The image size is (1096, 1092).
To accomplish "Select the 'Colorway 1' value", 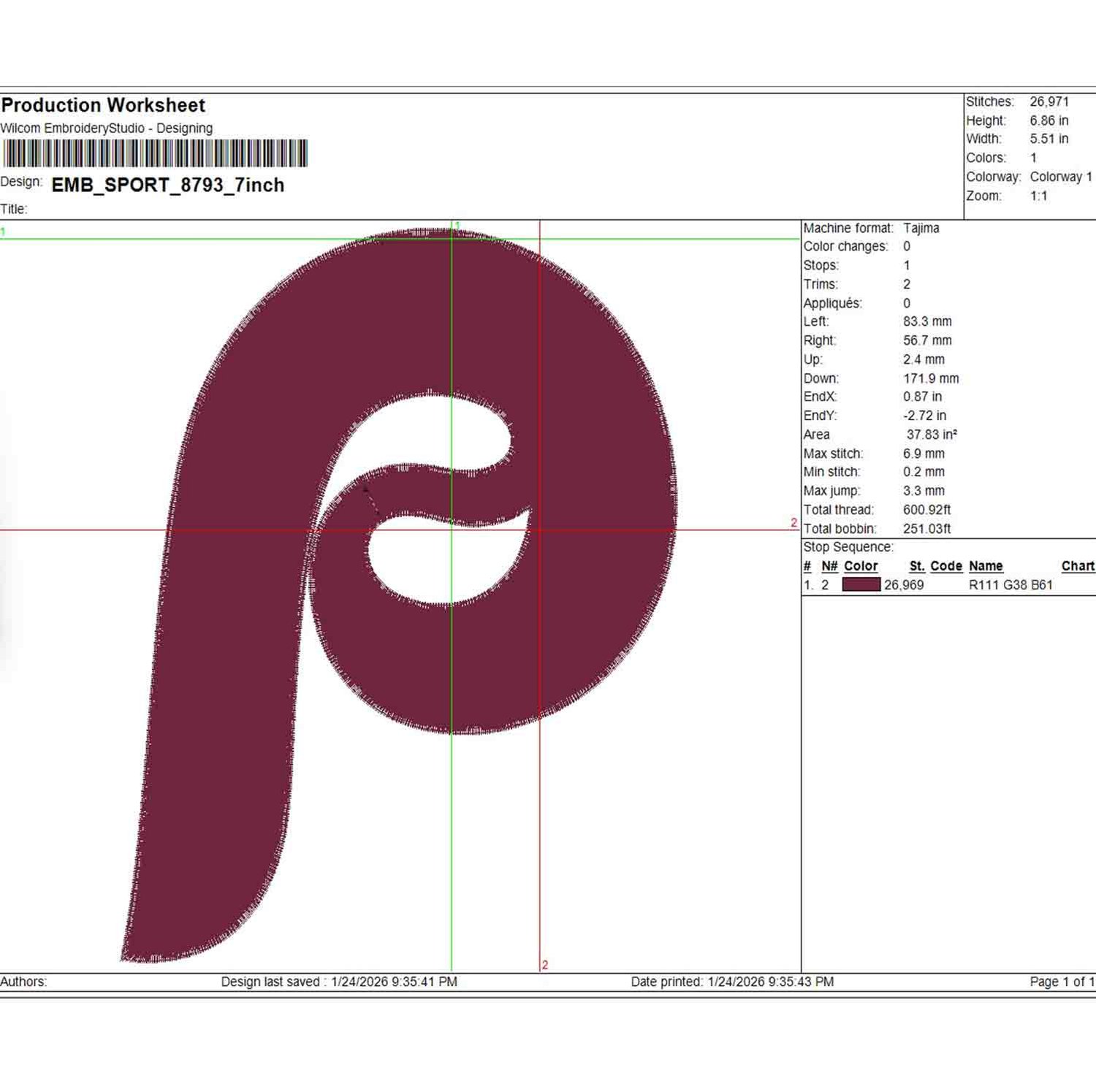I will [1061, 177].
